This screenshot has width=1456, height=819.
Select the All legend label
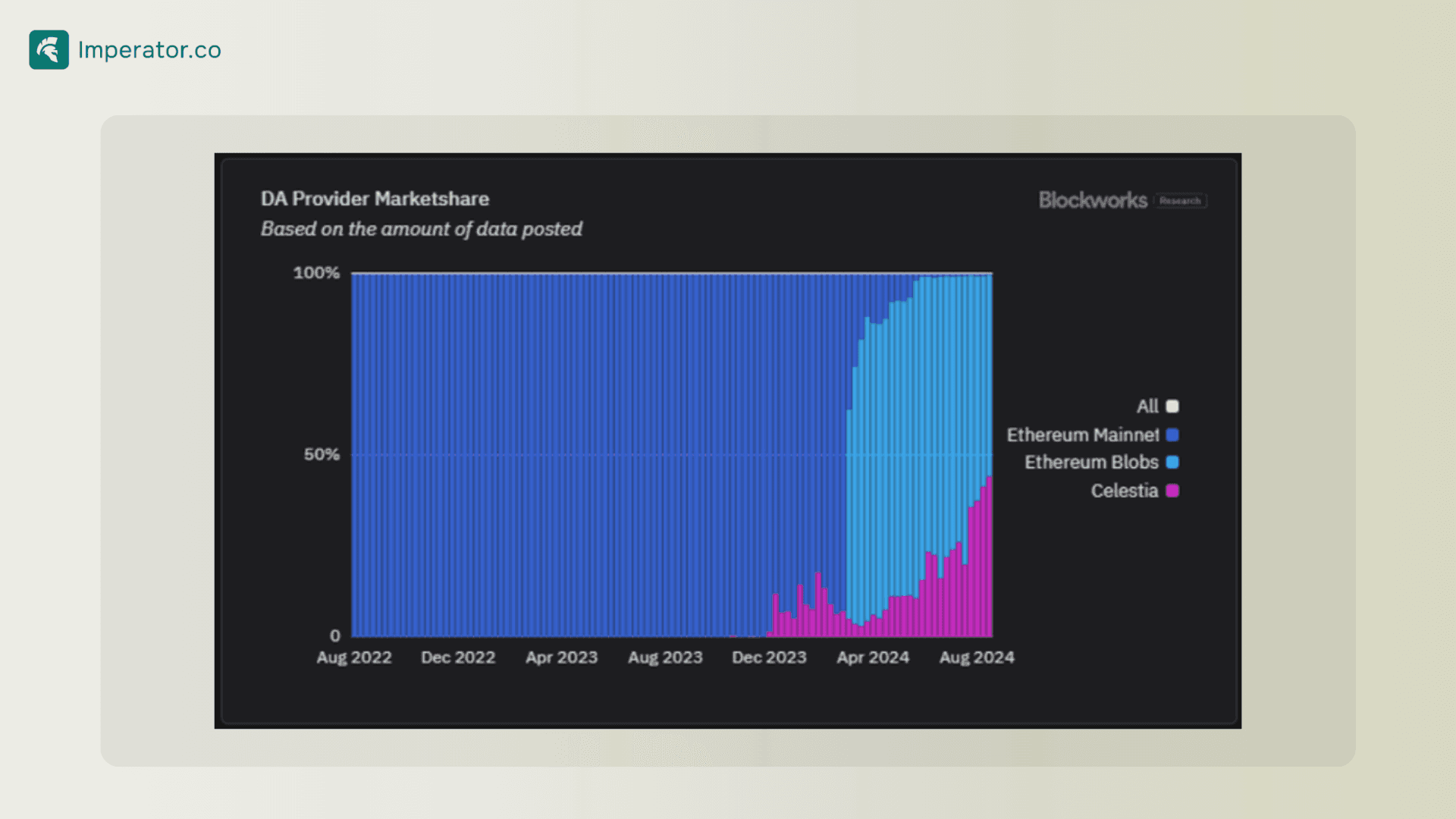click(1147, 406)
